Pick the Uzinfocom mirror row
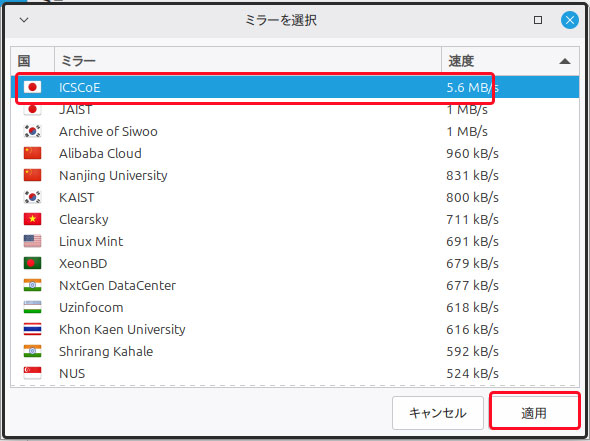This screenshot has height=441, width=590. coord(295,307)
